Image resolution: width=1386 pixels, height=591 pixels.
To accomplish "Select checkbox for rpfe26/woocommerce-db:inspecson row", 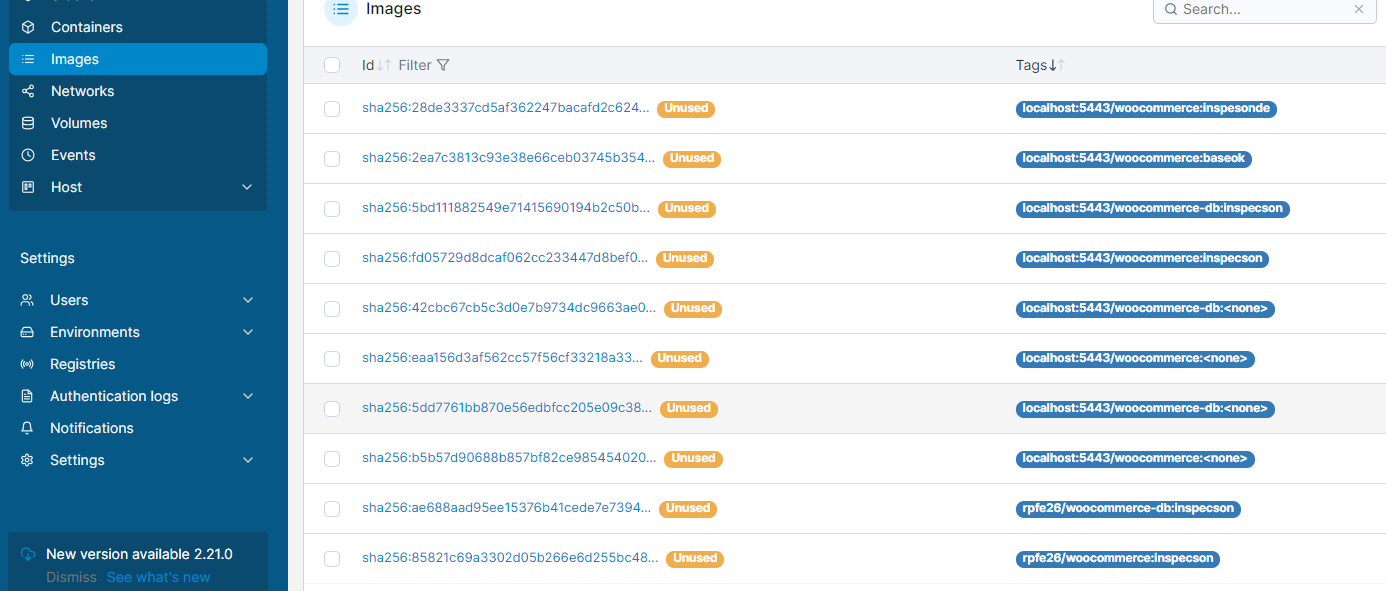I will pos(332,509).
